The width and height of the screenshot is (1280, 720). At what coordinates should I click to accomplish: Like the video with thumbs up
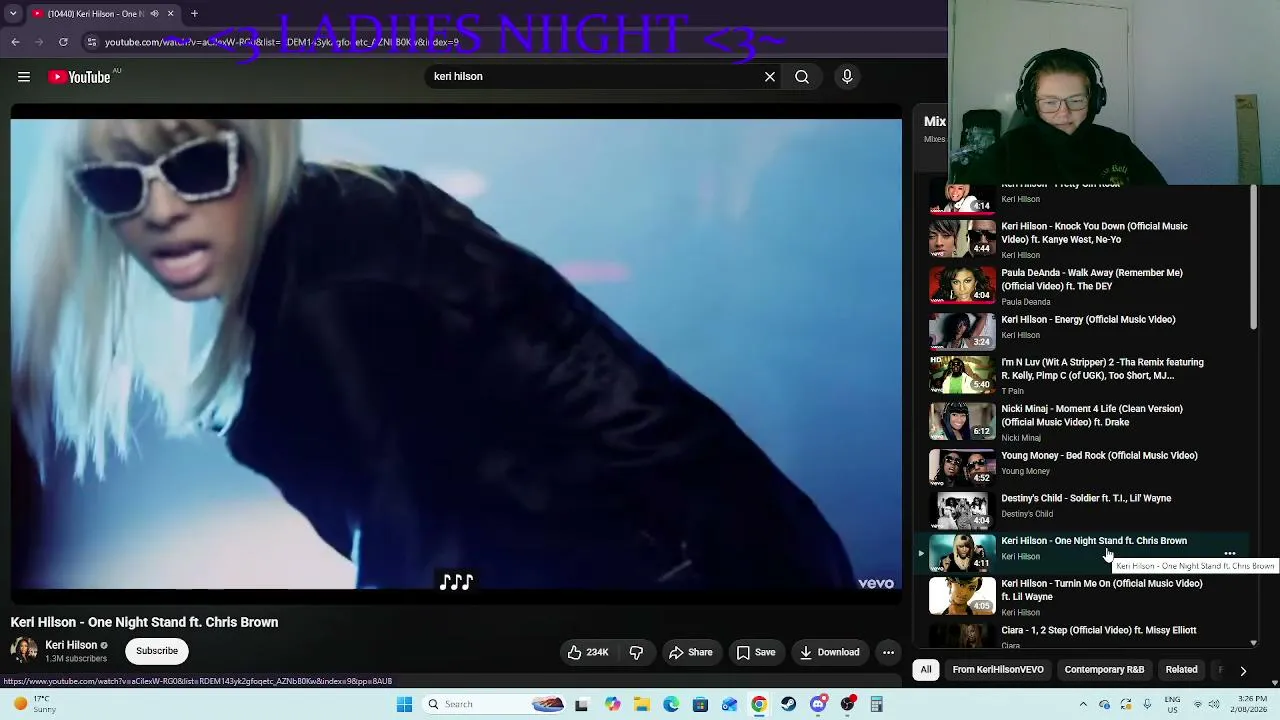point(588,653)
